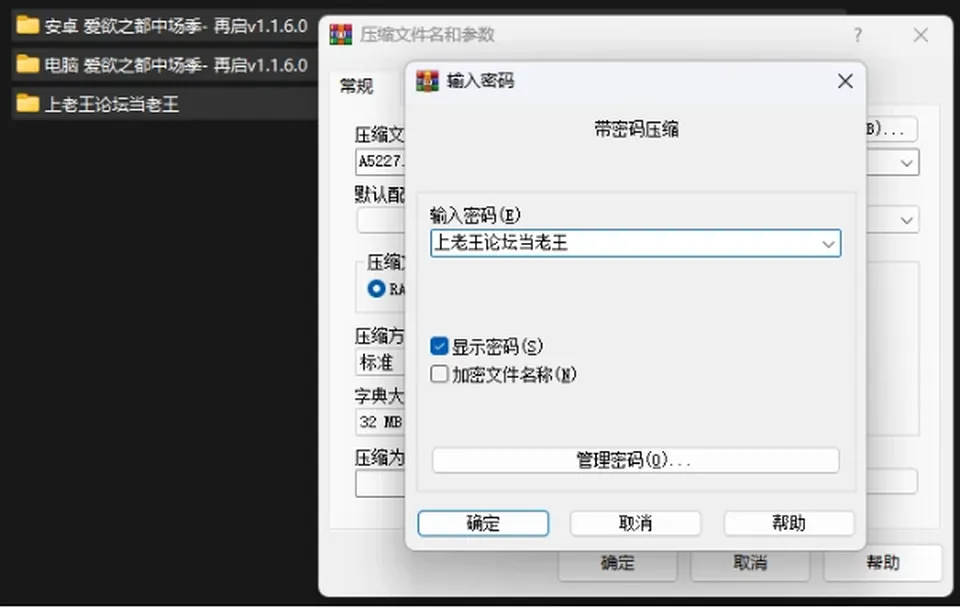960x608 pixels.
Task: Expand the password input dropdown arrow
Action: [828, 244]
